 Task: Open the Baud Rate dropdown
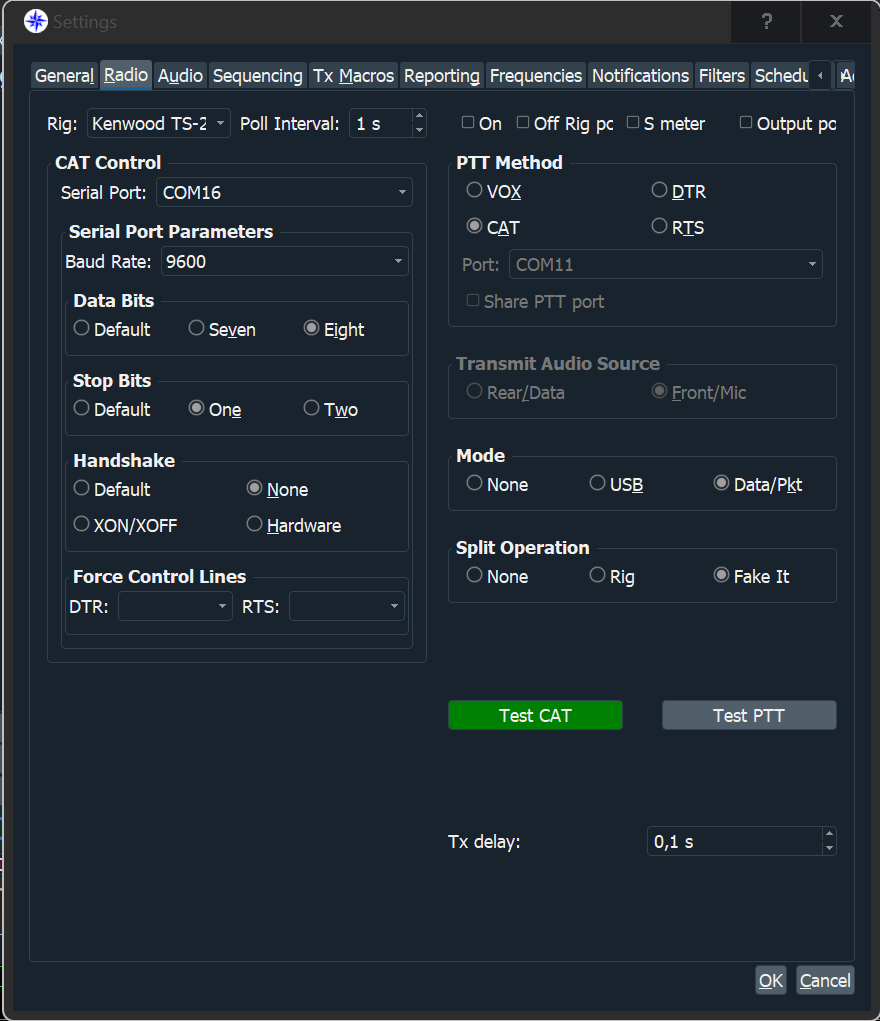pyautogui.click(x=284, y=262)
